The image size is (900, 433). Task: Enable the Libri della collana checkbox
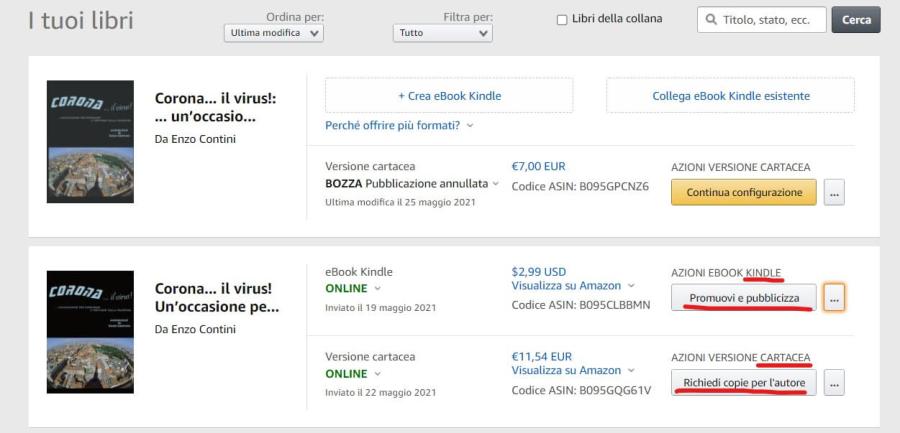(x=562, y=20)
